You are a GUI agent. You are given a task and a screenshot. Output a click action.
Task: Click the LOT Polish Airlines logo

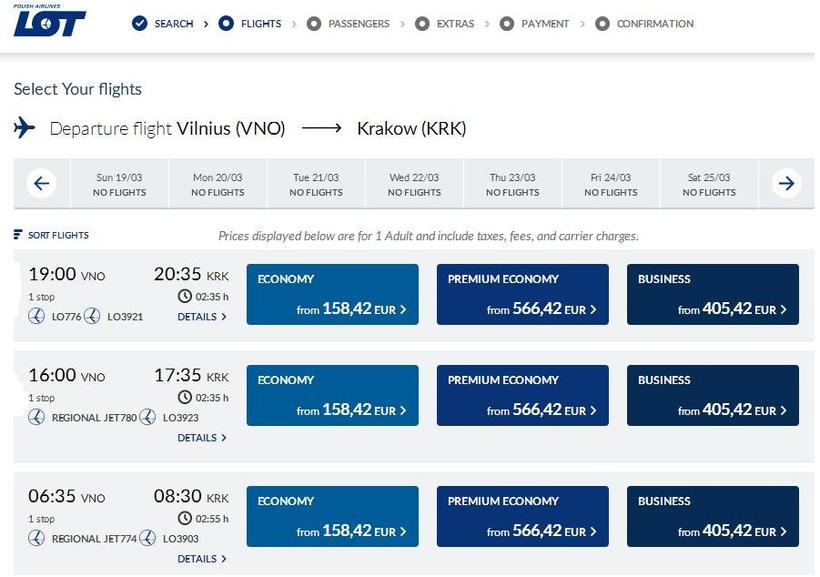point(49,24)
